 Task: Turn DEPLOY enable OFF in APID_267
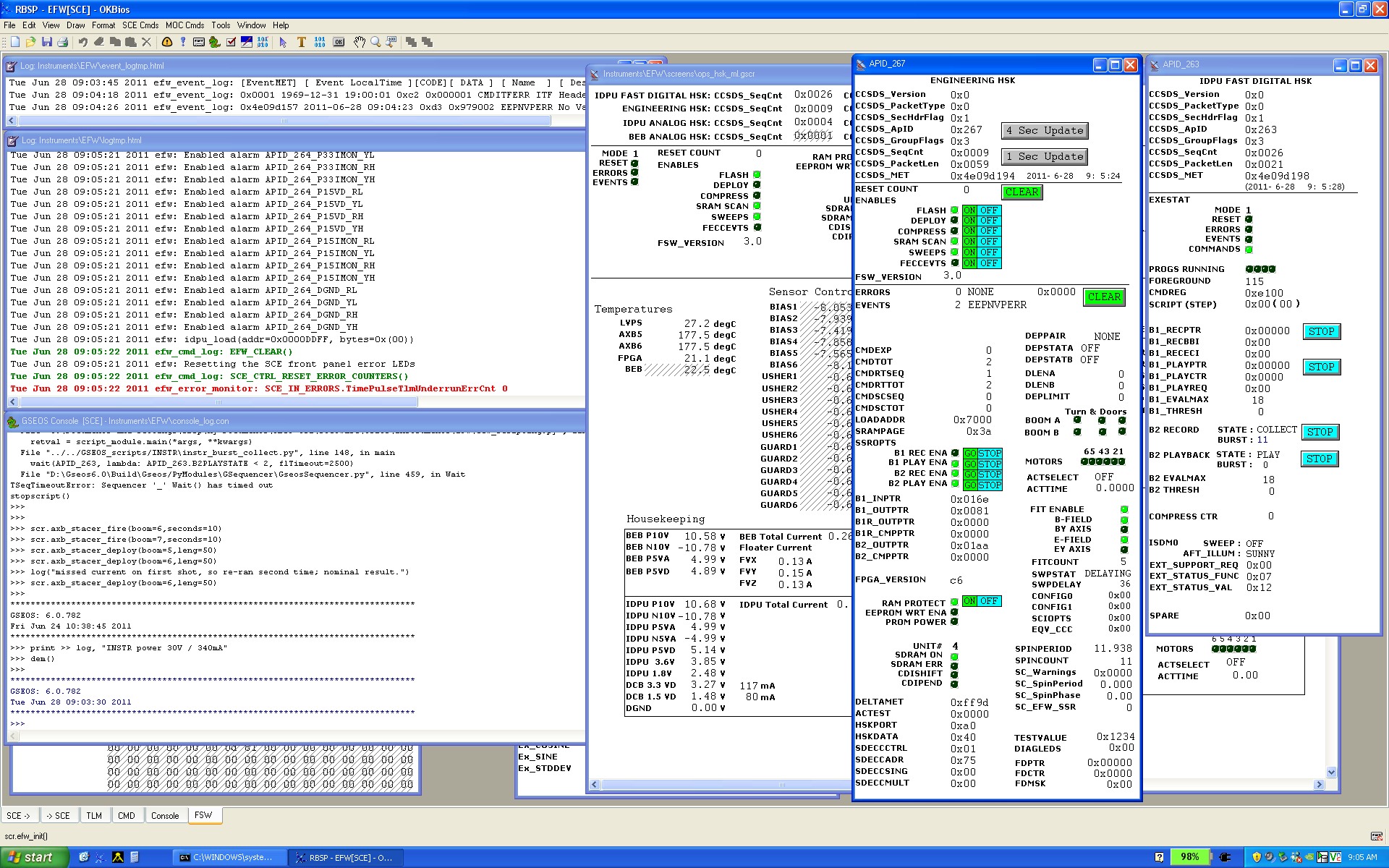(989, 221)
